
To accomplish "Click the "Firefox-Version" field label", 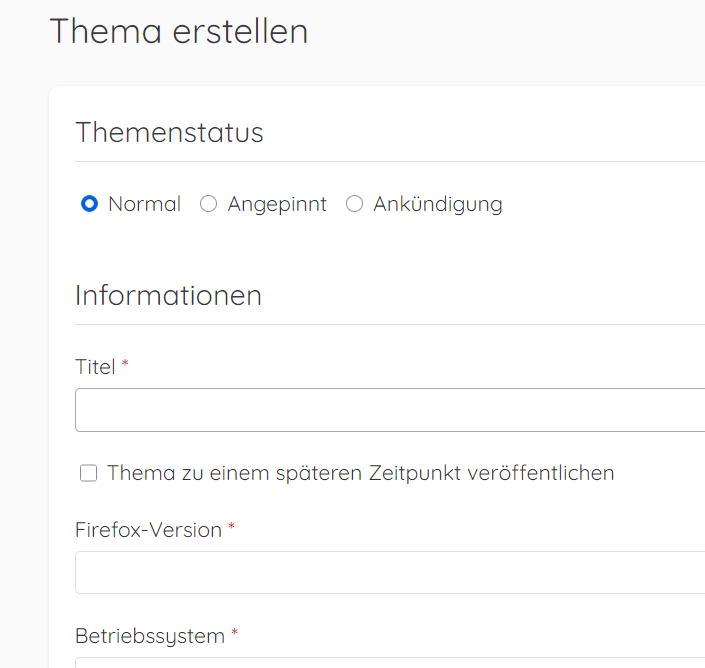I will point(148,530).
